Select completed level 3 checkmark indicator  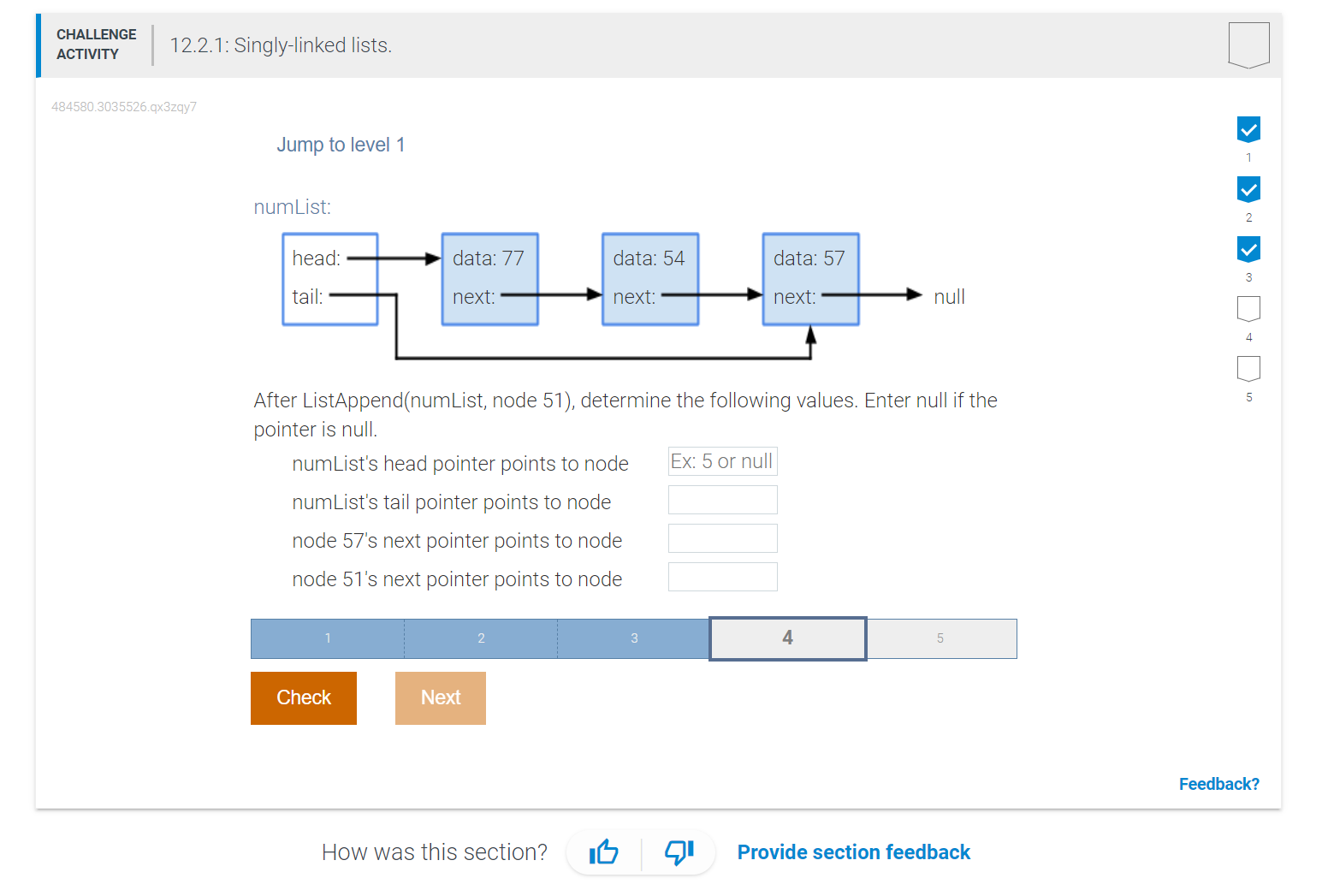[1248, 249]
